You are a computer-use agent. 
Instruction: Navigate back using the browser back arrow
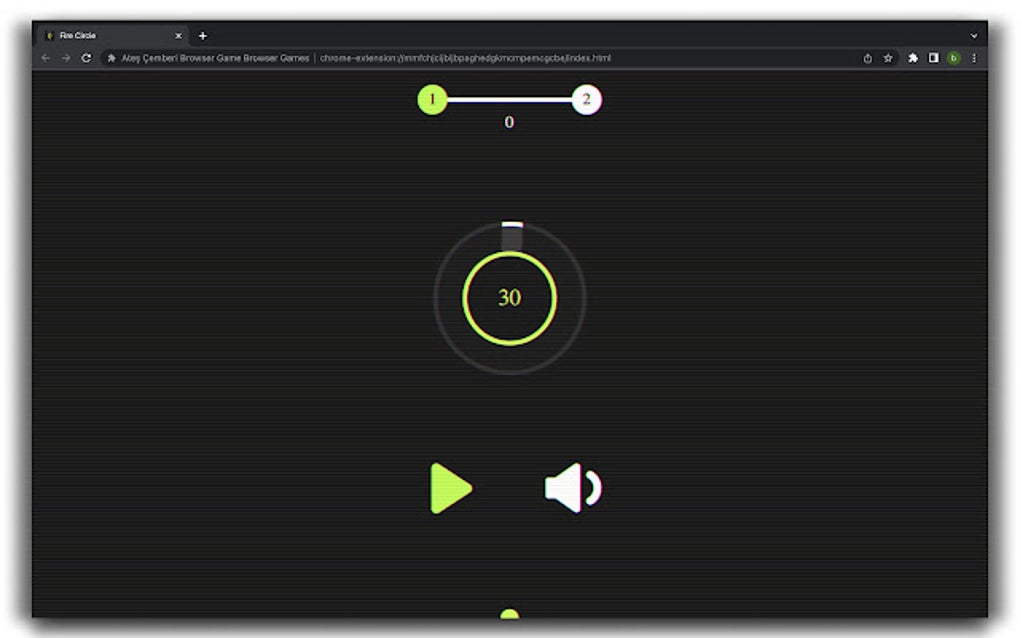coord(47,58)
